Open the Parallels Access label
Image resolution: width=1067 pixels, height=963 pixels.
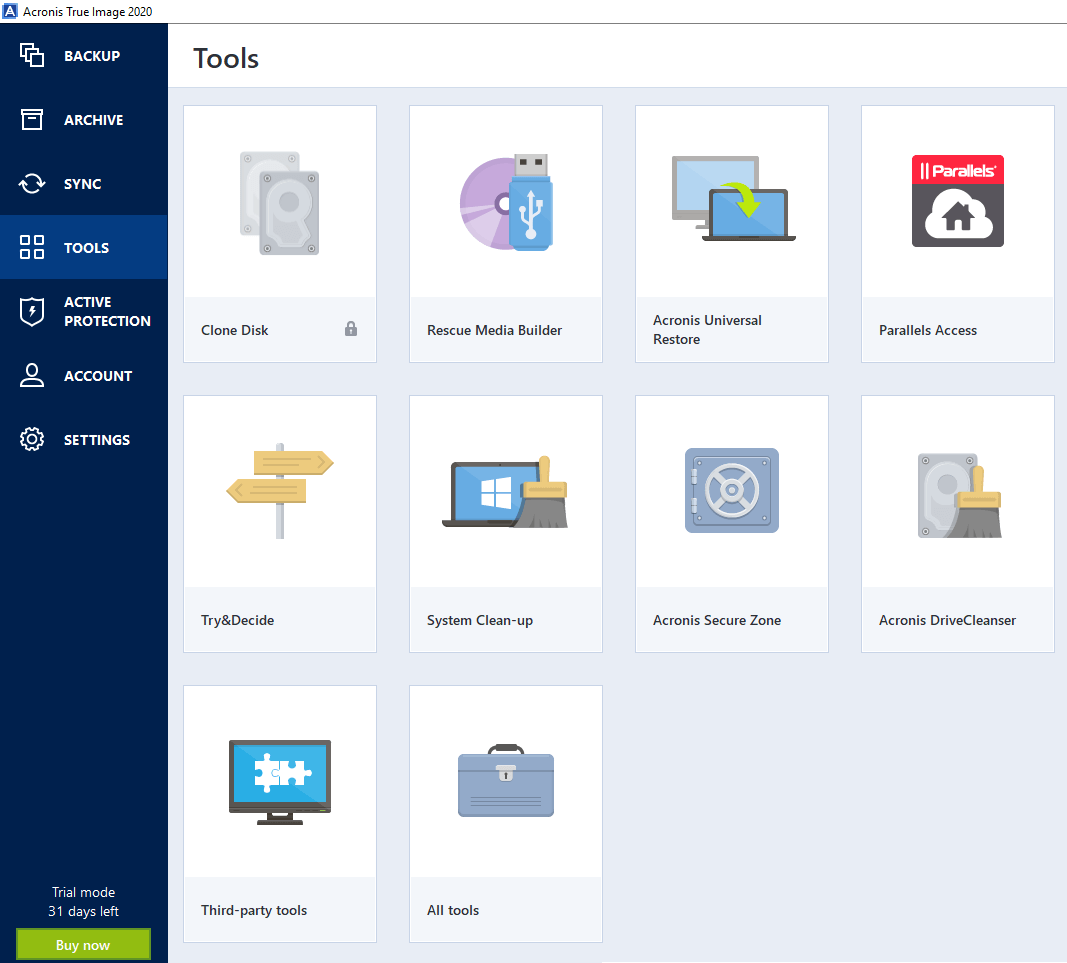(x=928, y=330)
